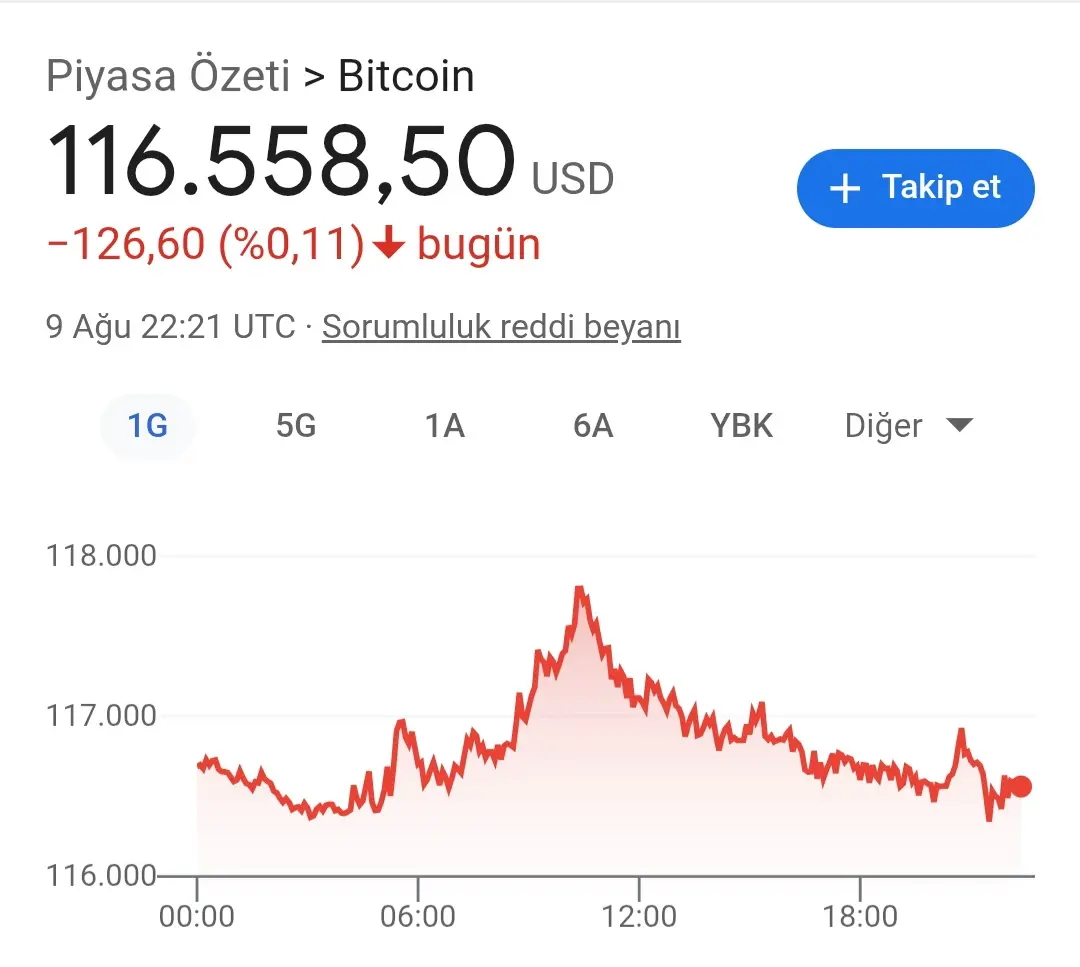This screenshot has height=967, width=1080.
Task: Show the 1A monthly chart
Action: click(444, 426)
